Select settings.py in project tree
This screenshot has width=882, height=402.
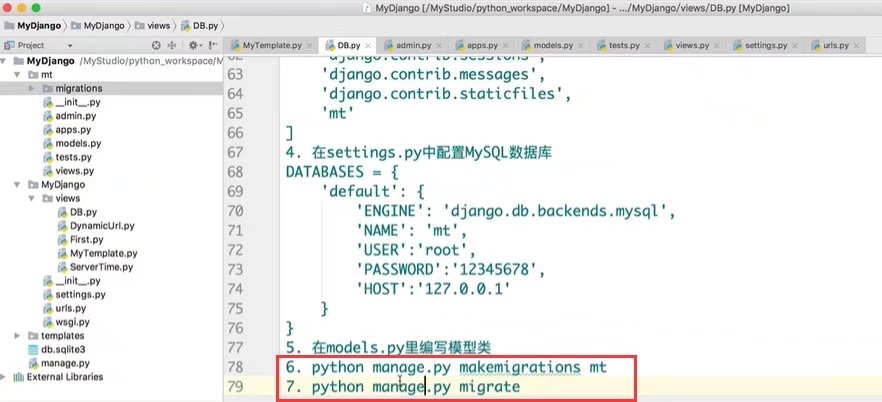[x=80, y=295]
